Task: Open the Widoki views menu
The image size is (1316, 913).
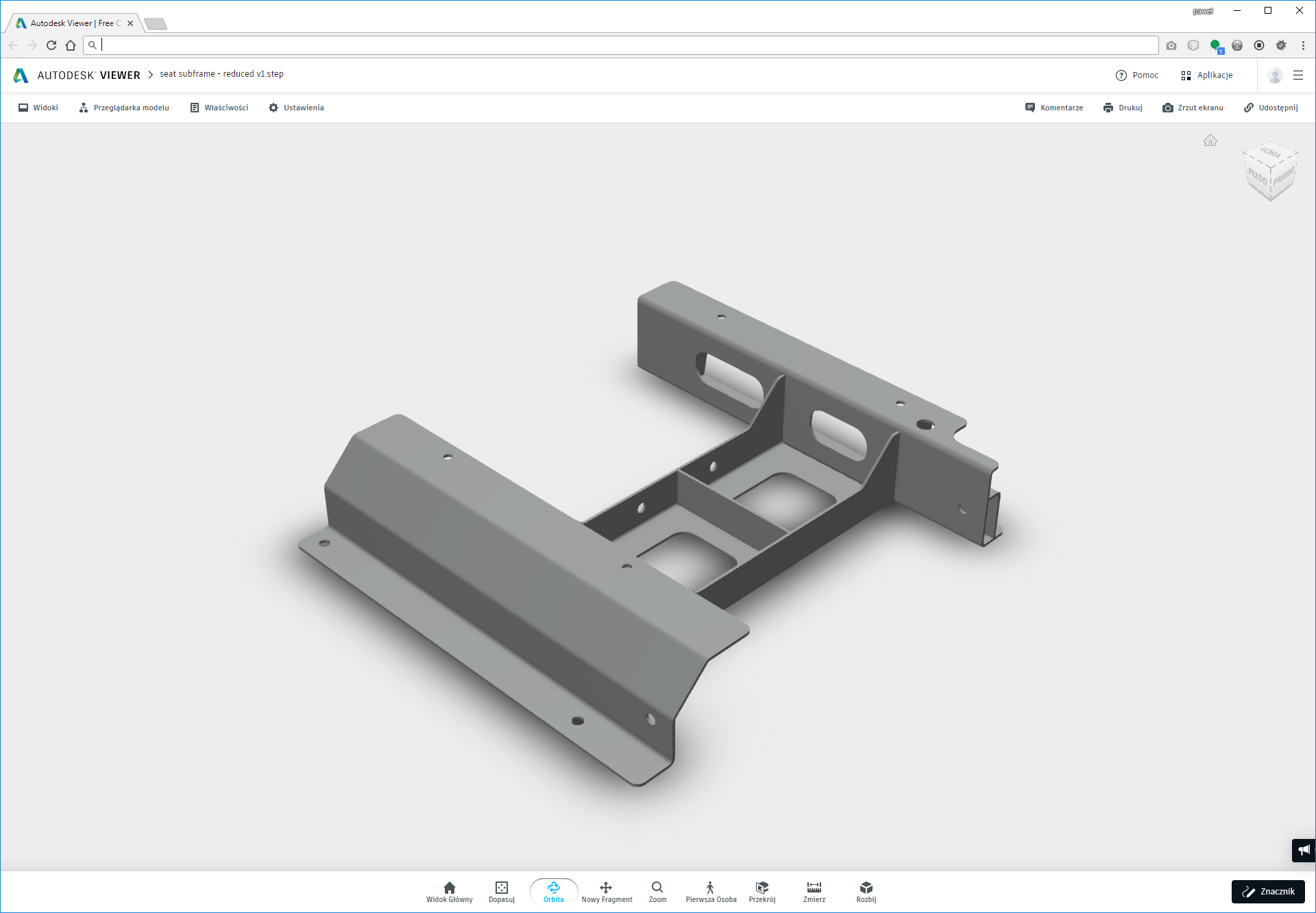Action: 38,108
